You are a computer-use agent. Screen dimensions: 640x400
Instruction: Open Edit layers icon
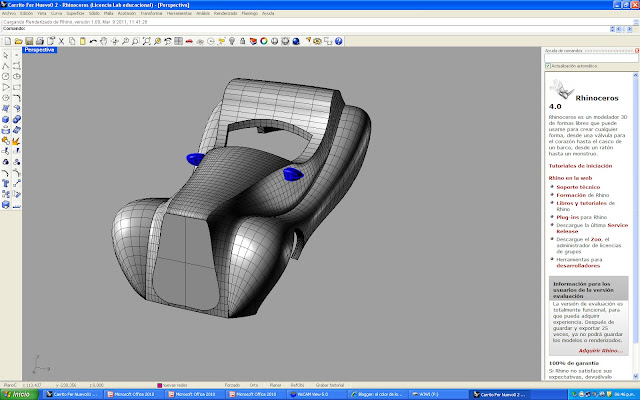[253, 41]
